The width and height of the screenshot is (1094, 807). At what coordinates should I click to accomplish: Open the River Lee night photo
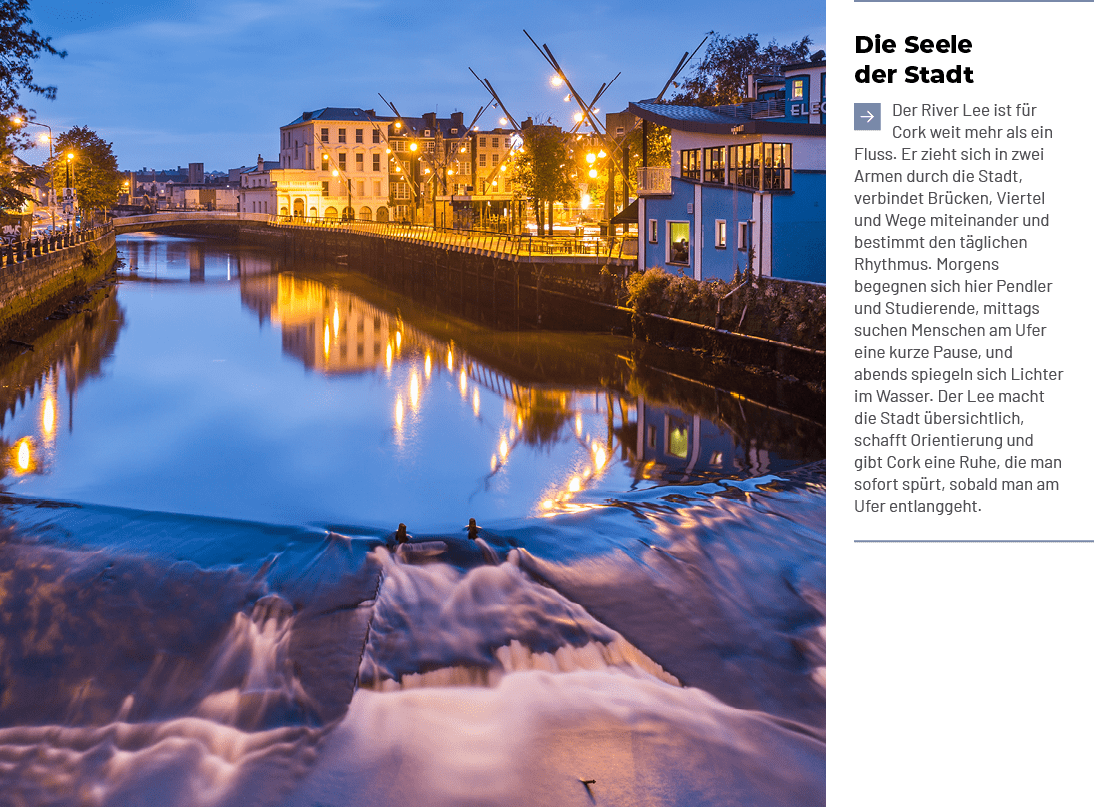(x=412, y=403)
